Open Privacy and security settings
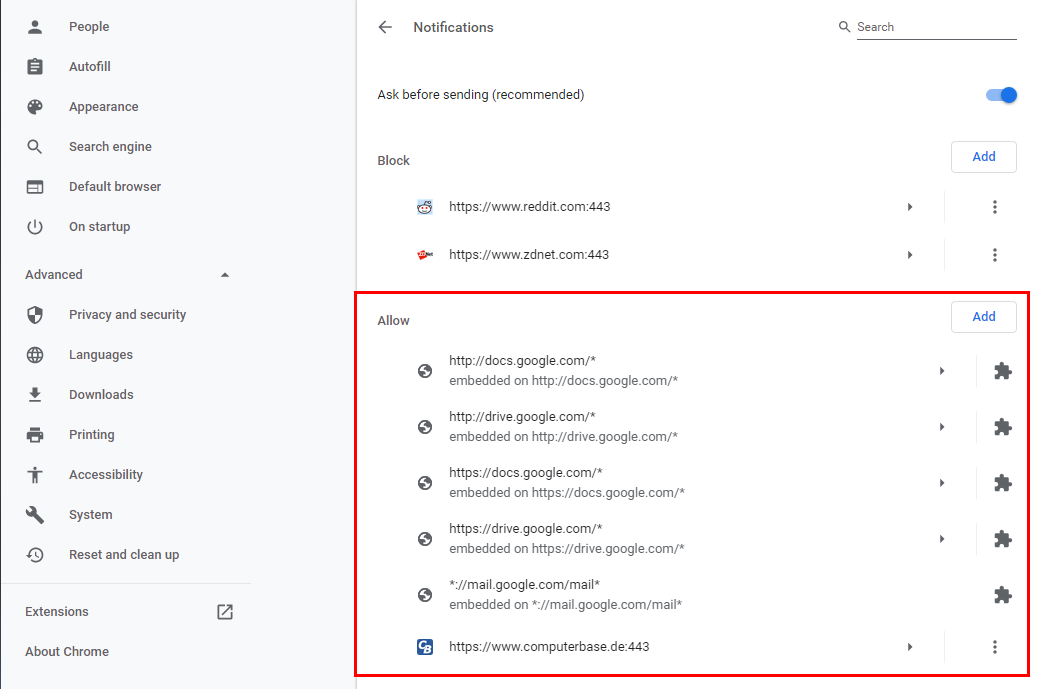The width and height of the screenshot is (1037, 689). (x=128, y=315)
